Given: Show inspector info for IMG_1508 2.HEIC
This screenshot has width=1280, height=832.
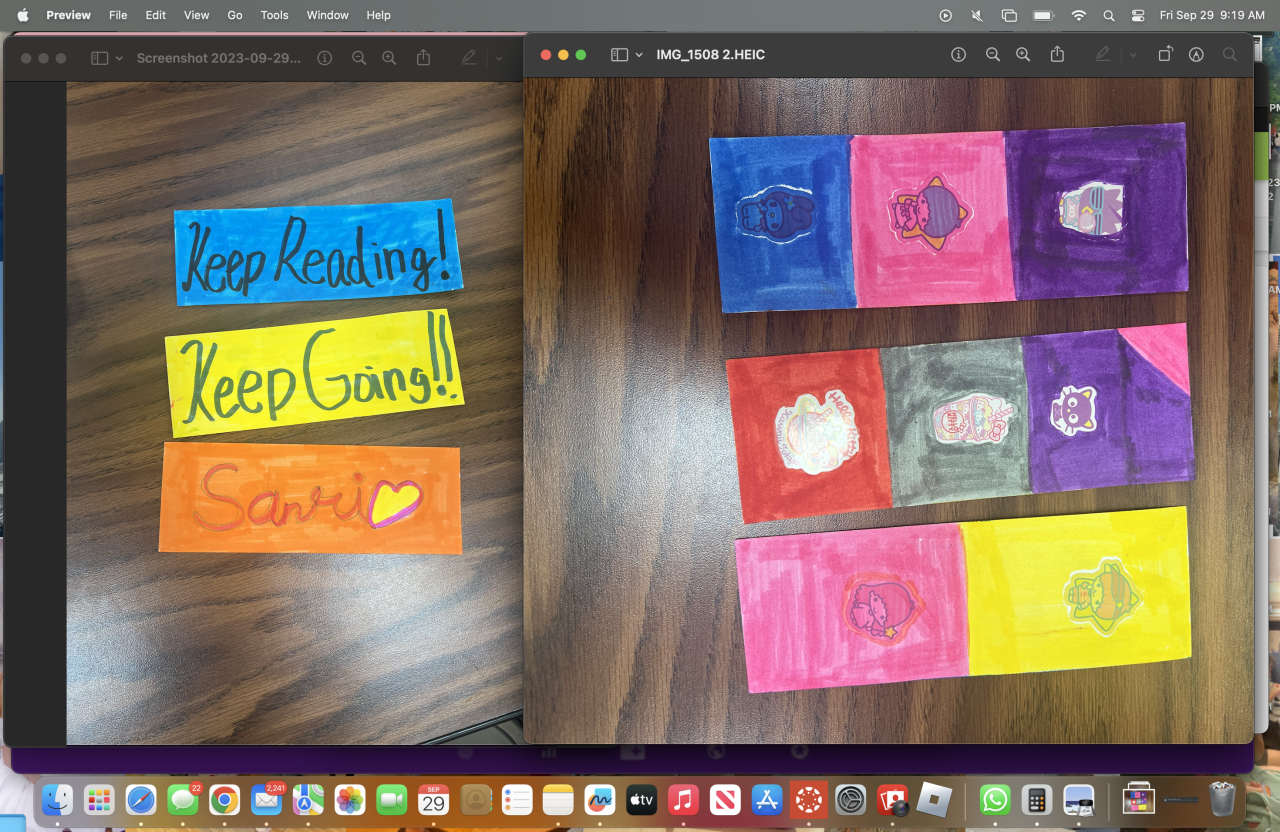Looking at the screenshot, I should [958, 55].
